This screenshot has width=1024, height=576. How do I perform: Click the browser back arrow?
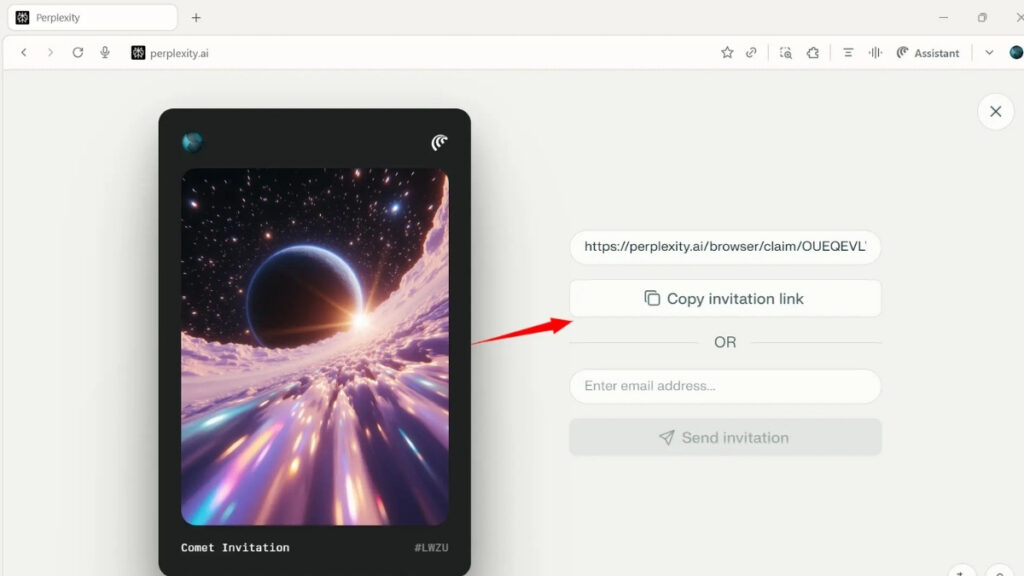coord(24,53)
